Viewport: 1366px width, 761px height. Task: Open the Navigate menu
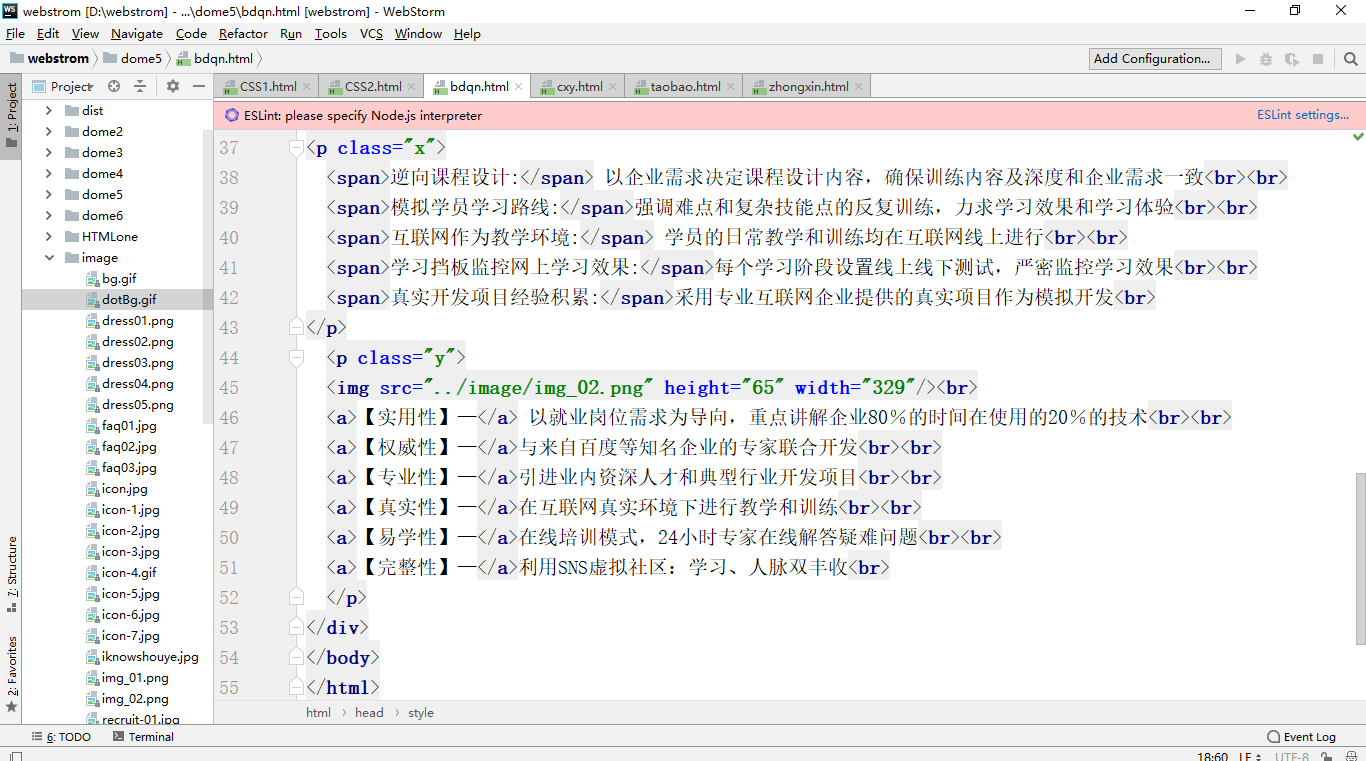pos(136,33)
